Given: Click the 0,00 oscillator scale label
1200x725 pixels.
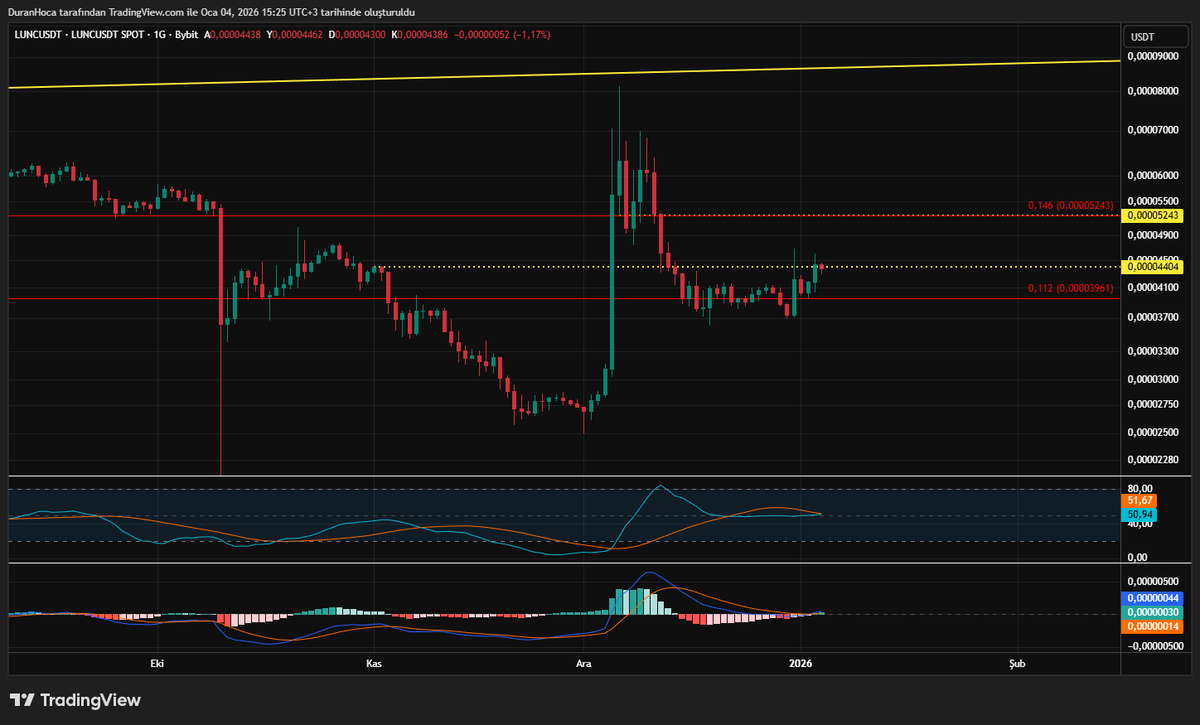Looking at the screenshot, I should 1138,557.
